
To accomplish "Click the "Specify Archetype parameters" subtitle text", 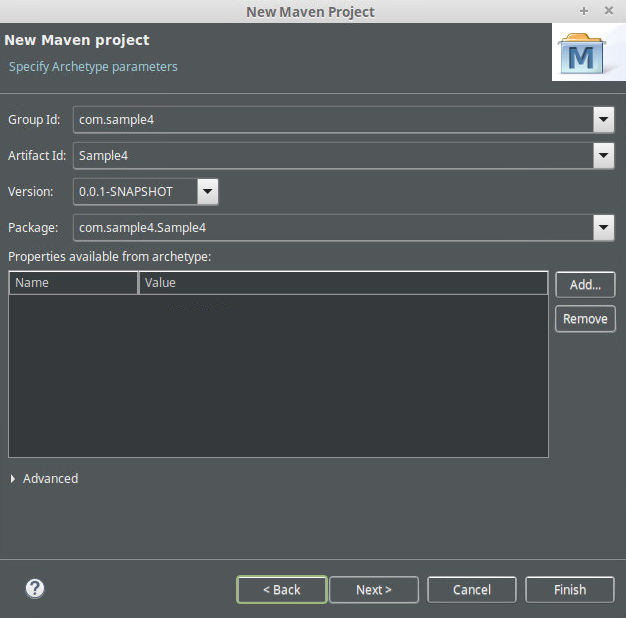I will pos(93,67).
